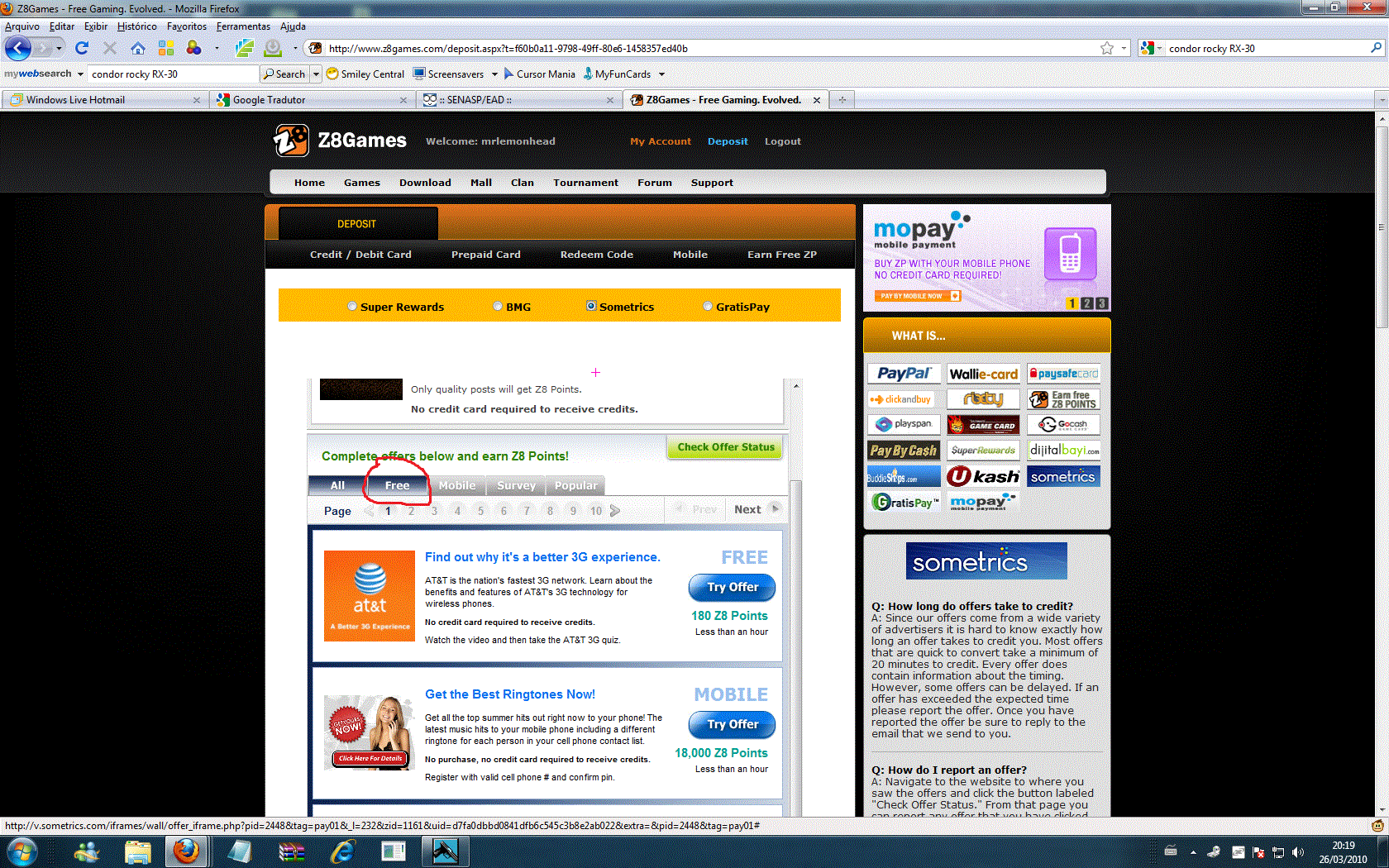Expand the back/forward history dropdown arrow
The height and width of the screenshot is (868, 1389).
click(x=59, y=48)
